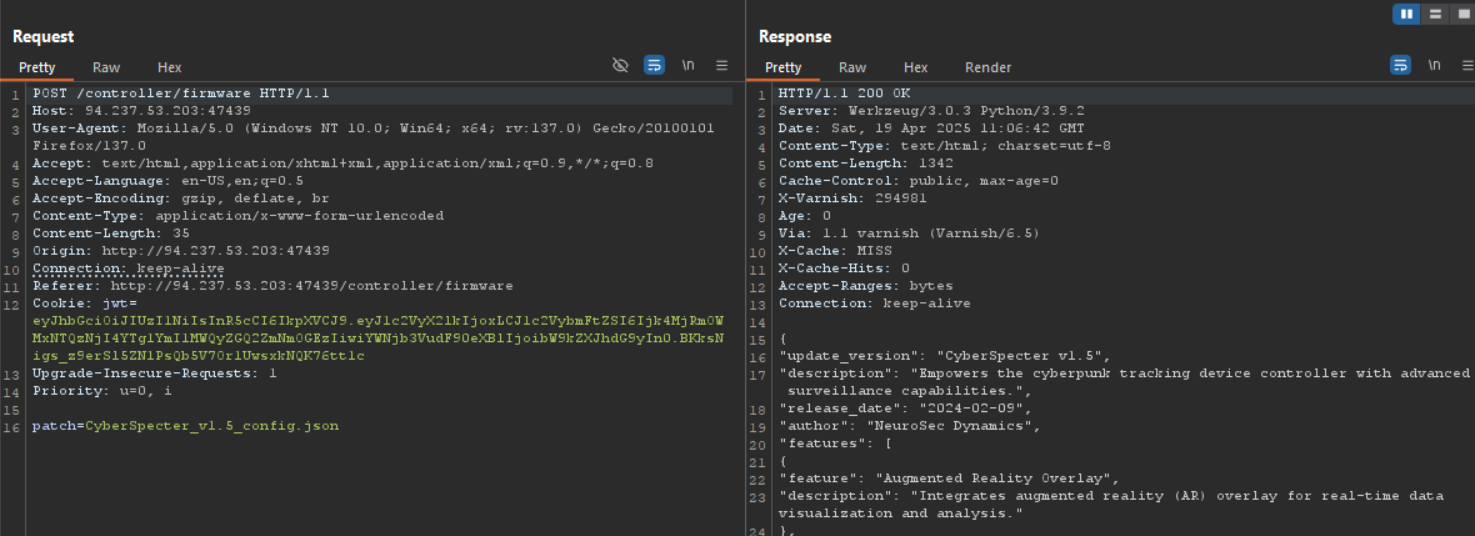Select side-by-side split layout icon
1475x536 pixels.
(x=1406, y=14)
